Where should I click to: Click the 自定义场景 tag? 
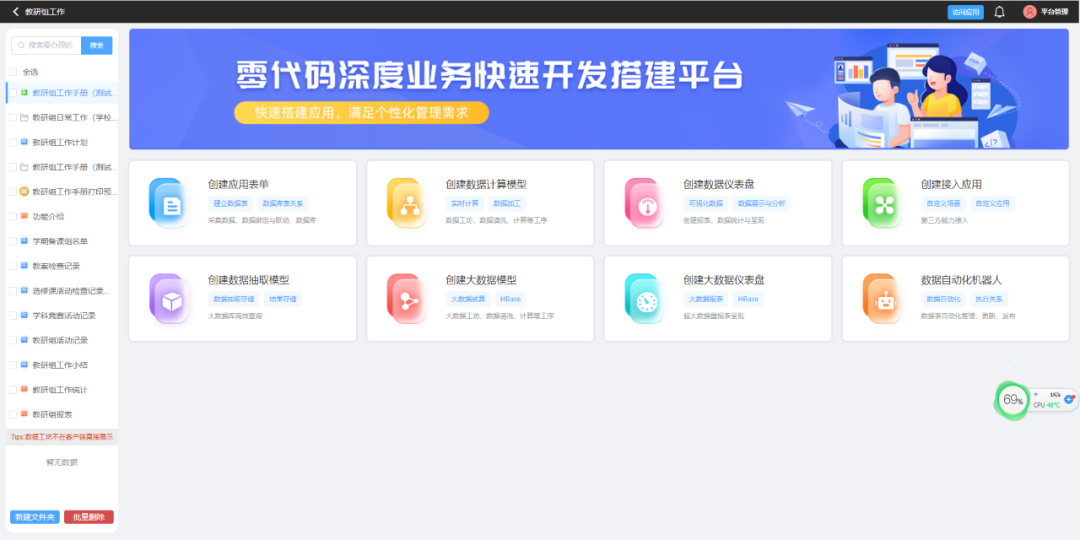tap(944, 203)
